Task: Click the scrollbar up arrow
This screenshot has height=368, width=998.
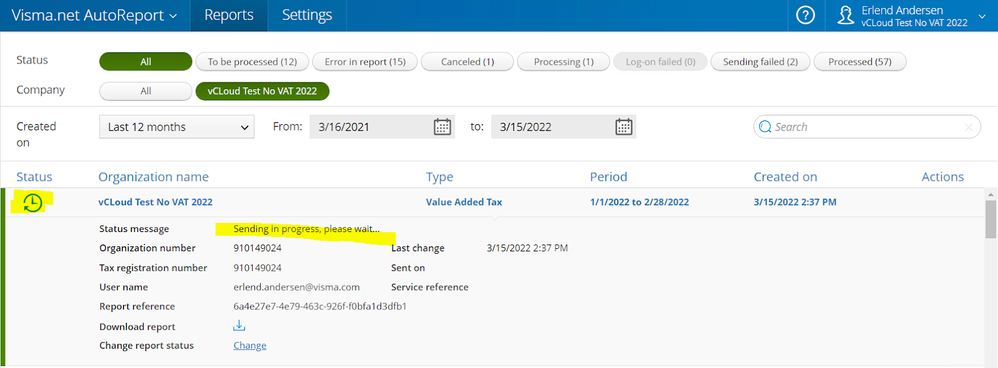Action: click(991, 194)
